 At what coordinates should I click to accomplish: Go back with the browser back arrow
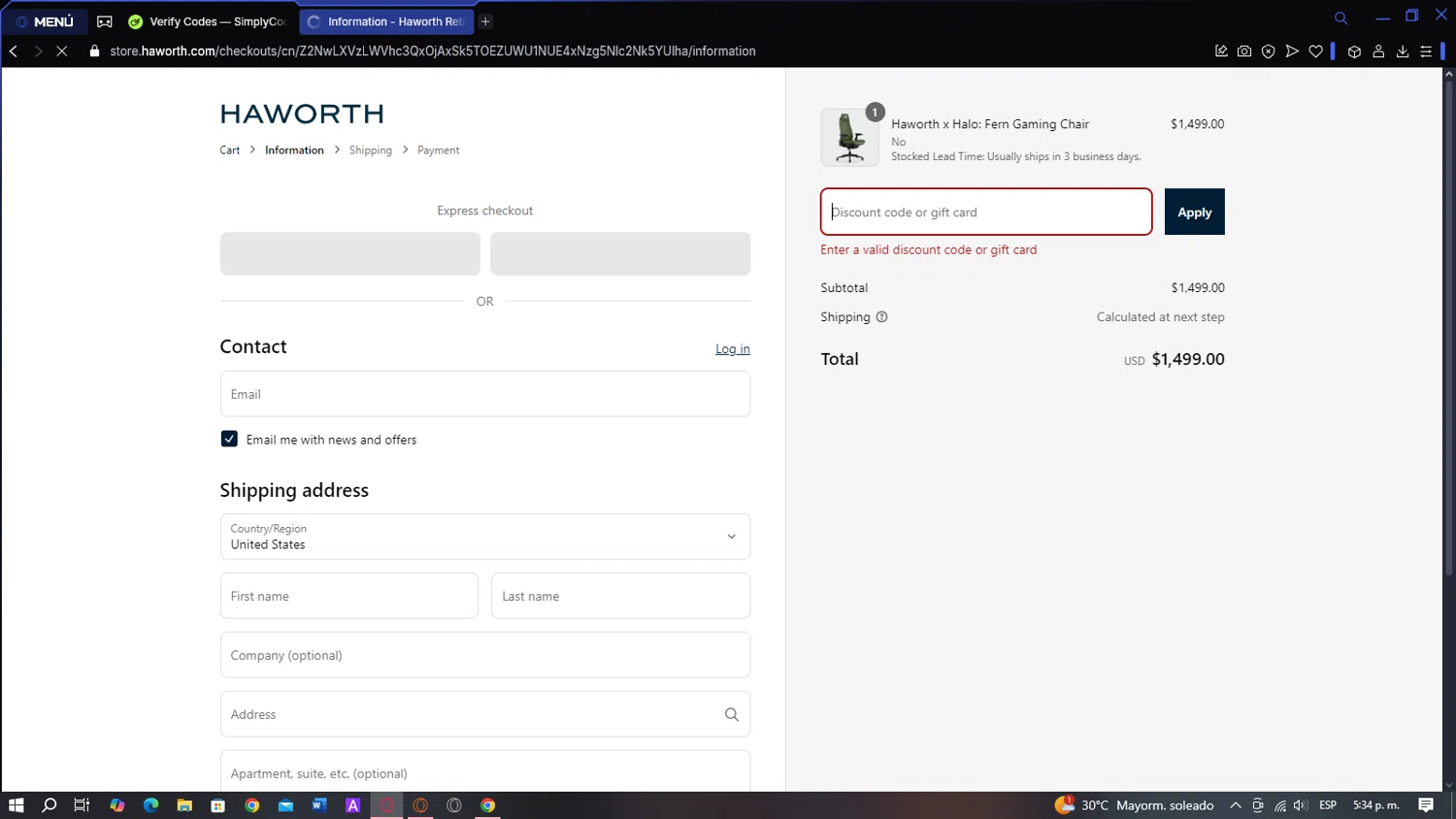[x=14, y=51]
